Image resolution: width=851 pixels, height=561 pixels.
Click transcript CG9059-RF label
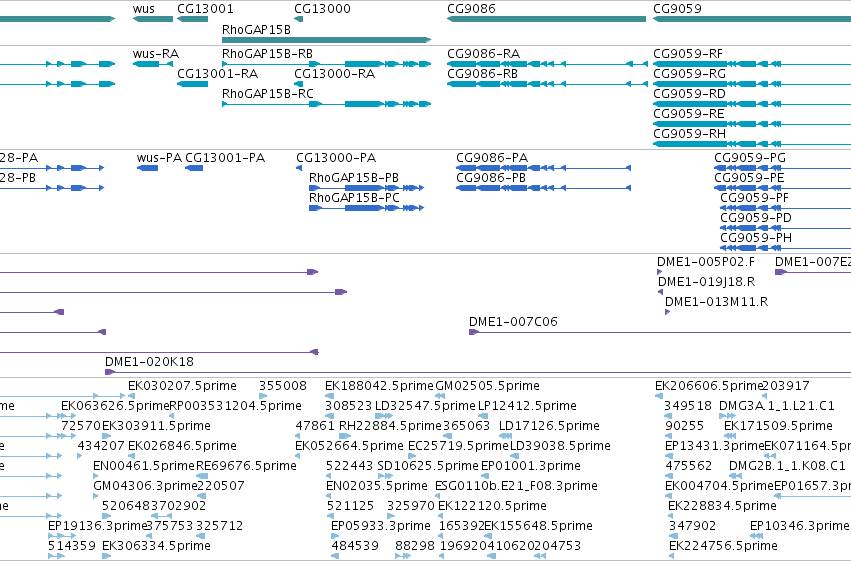click(x=688, y=54)
